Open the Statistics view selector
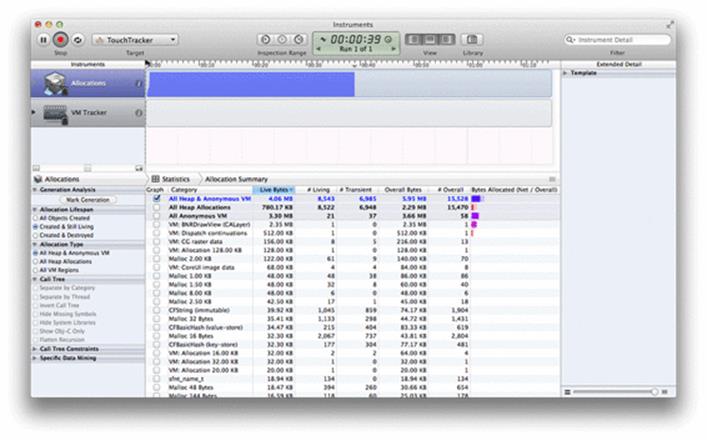 [x=175, y=179]
